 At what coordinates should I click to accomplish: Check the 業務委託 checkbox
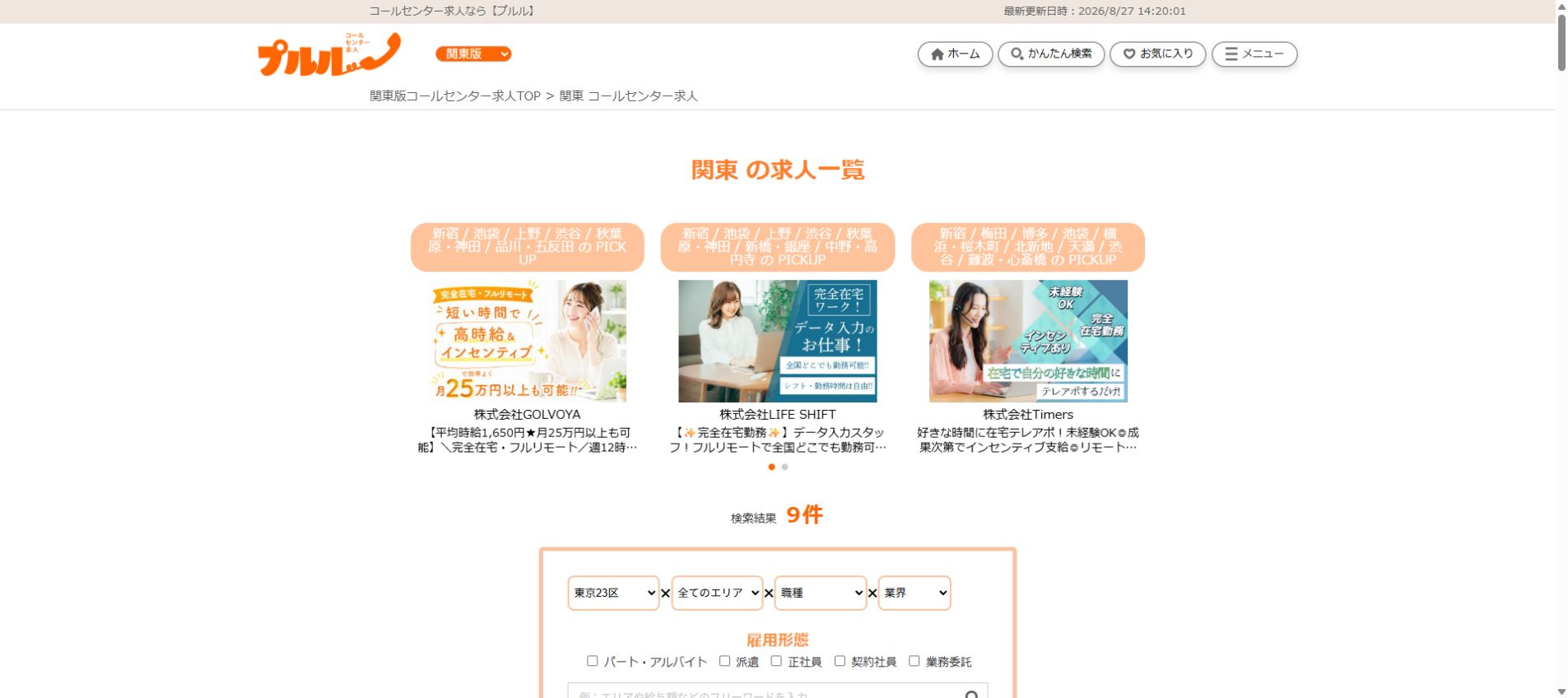click(914, 661)
